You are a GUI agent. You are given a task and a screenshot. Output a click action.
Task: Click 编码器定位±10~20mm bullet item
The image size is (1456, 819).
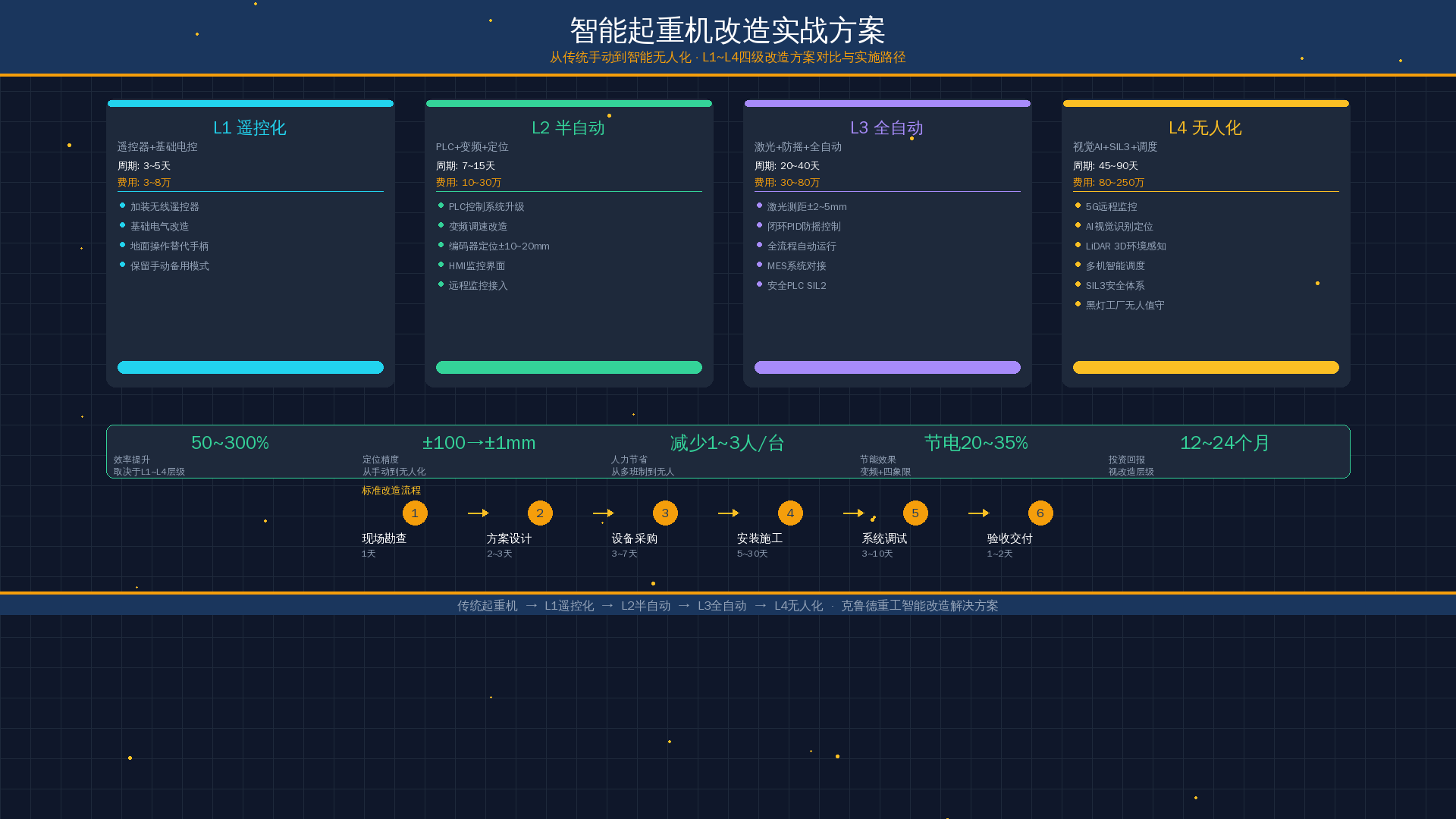[499, 246]
